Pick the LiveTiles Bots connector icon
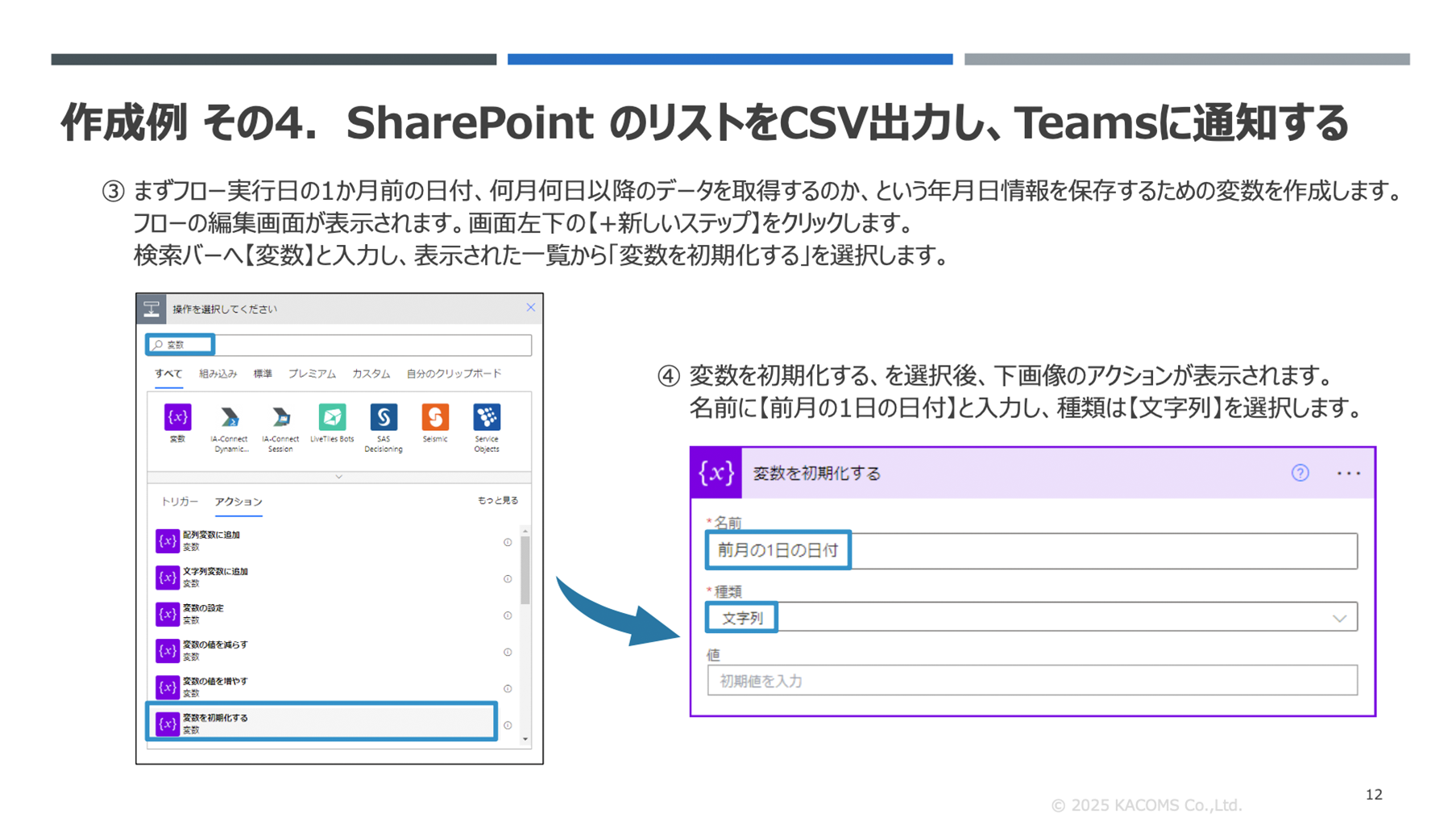 tap(332, 417)
